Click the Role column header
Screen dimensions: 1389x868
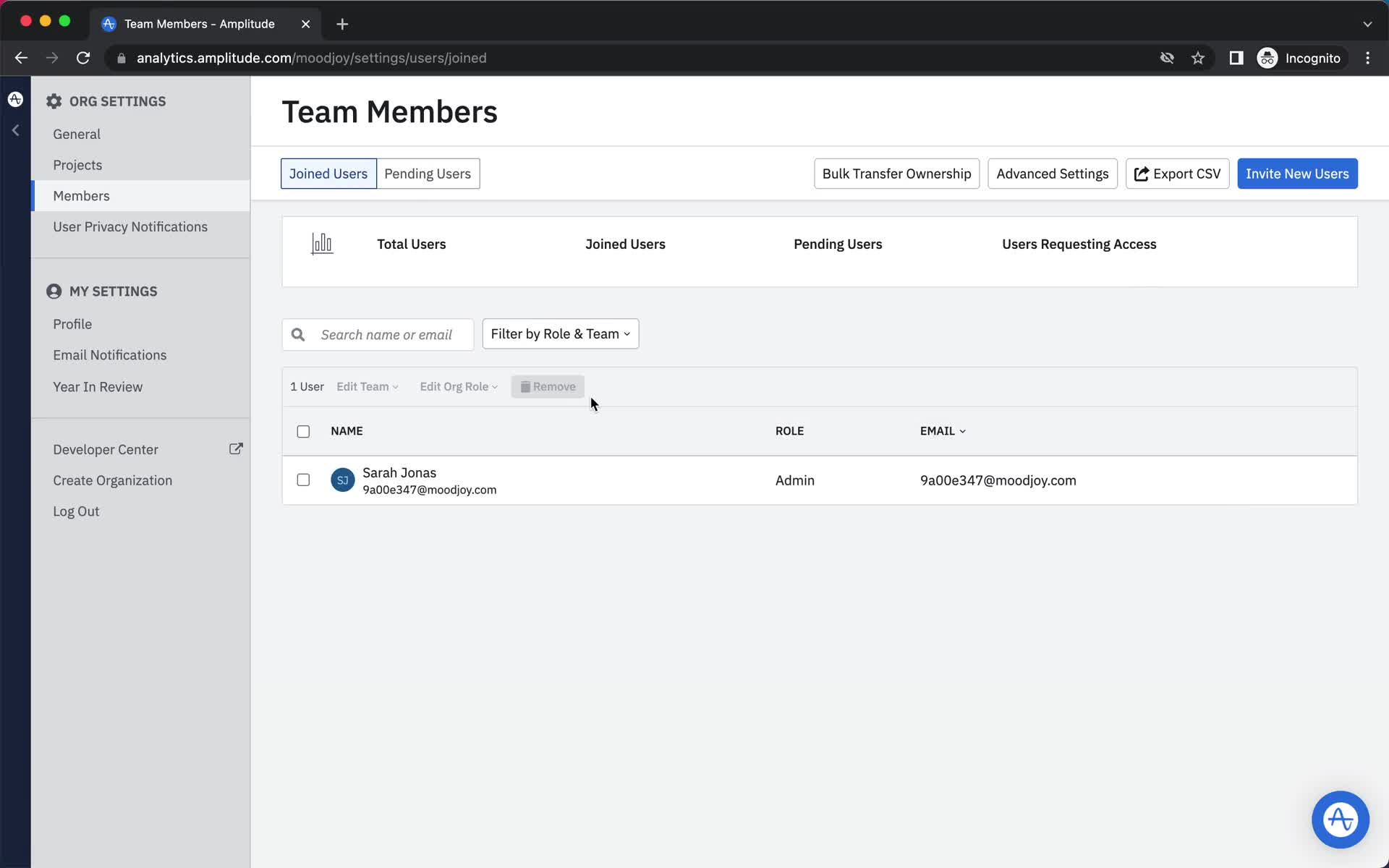point(789,430)
